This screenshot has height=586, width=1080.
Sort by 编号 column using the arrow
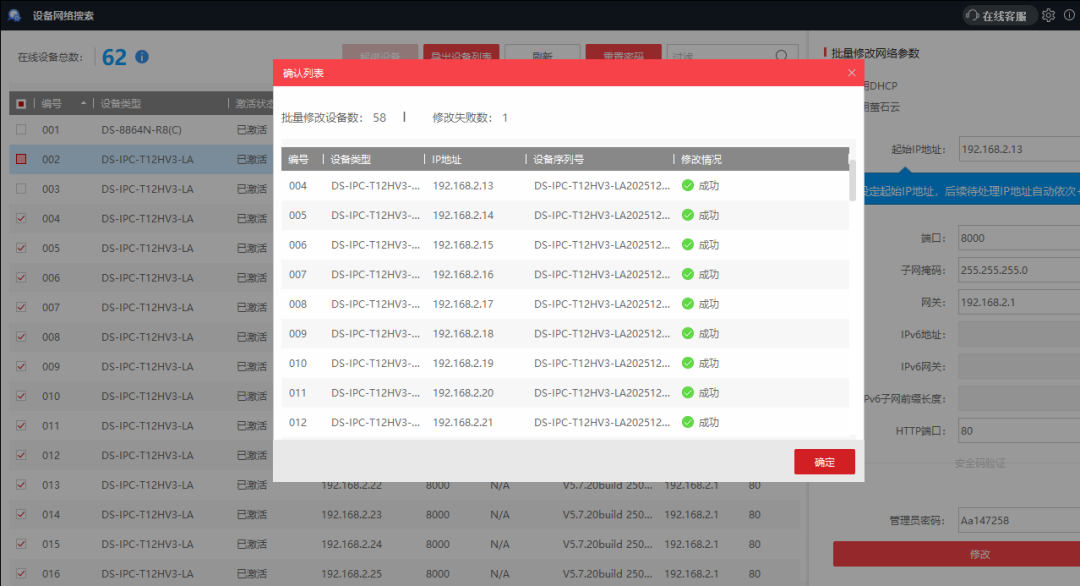click(83, 104)
